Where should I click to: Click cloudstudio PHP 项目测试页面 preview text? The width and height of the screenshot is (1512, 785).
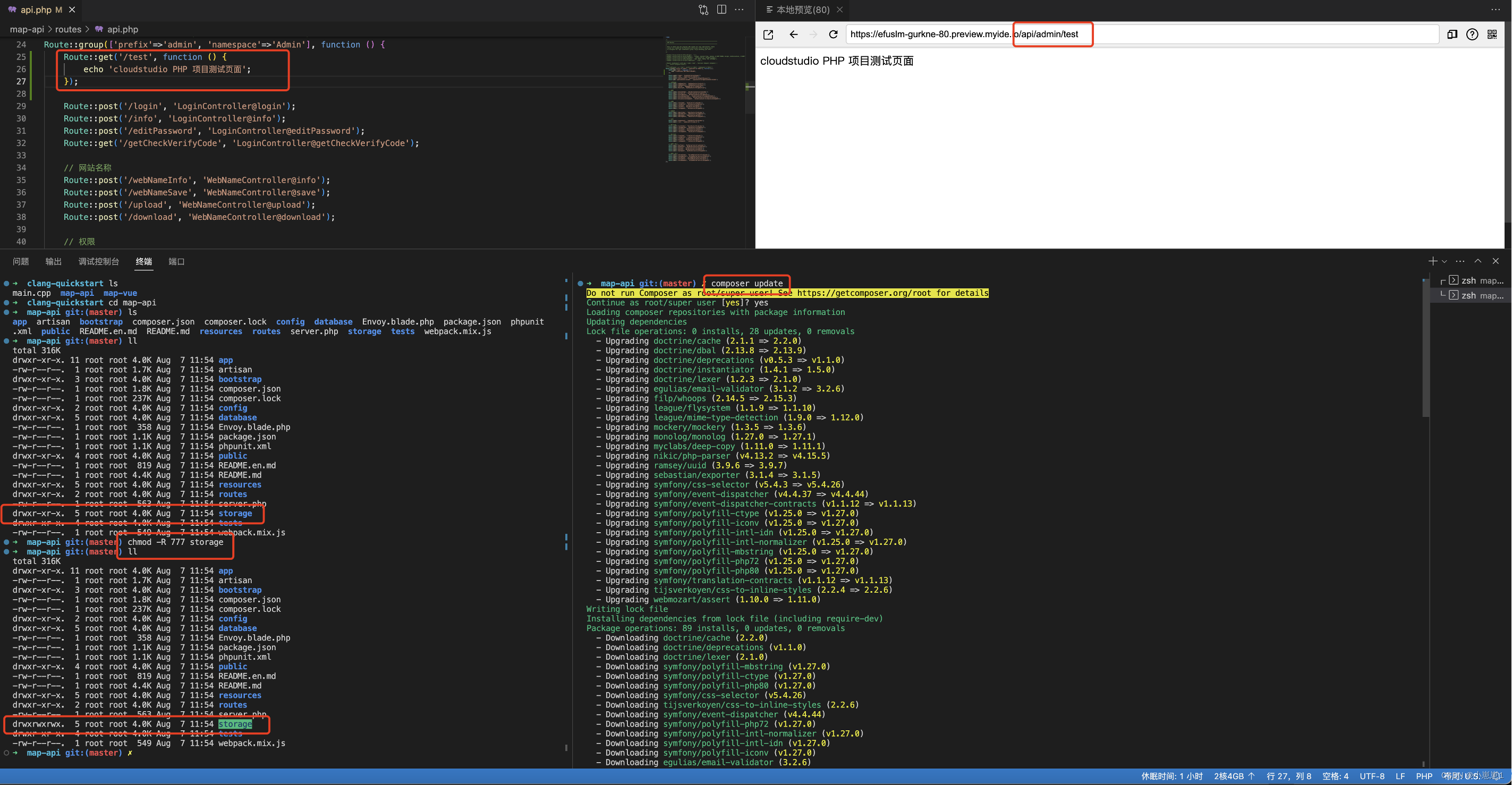pos(836,61)
